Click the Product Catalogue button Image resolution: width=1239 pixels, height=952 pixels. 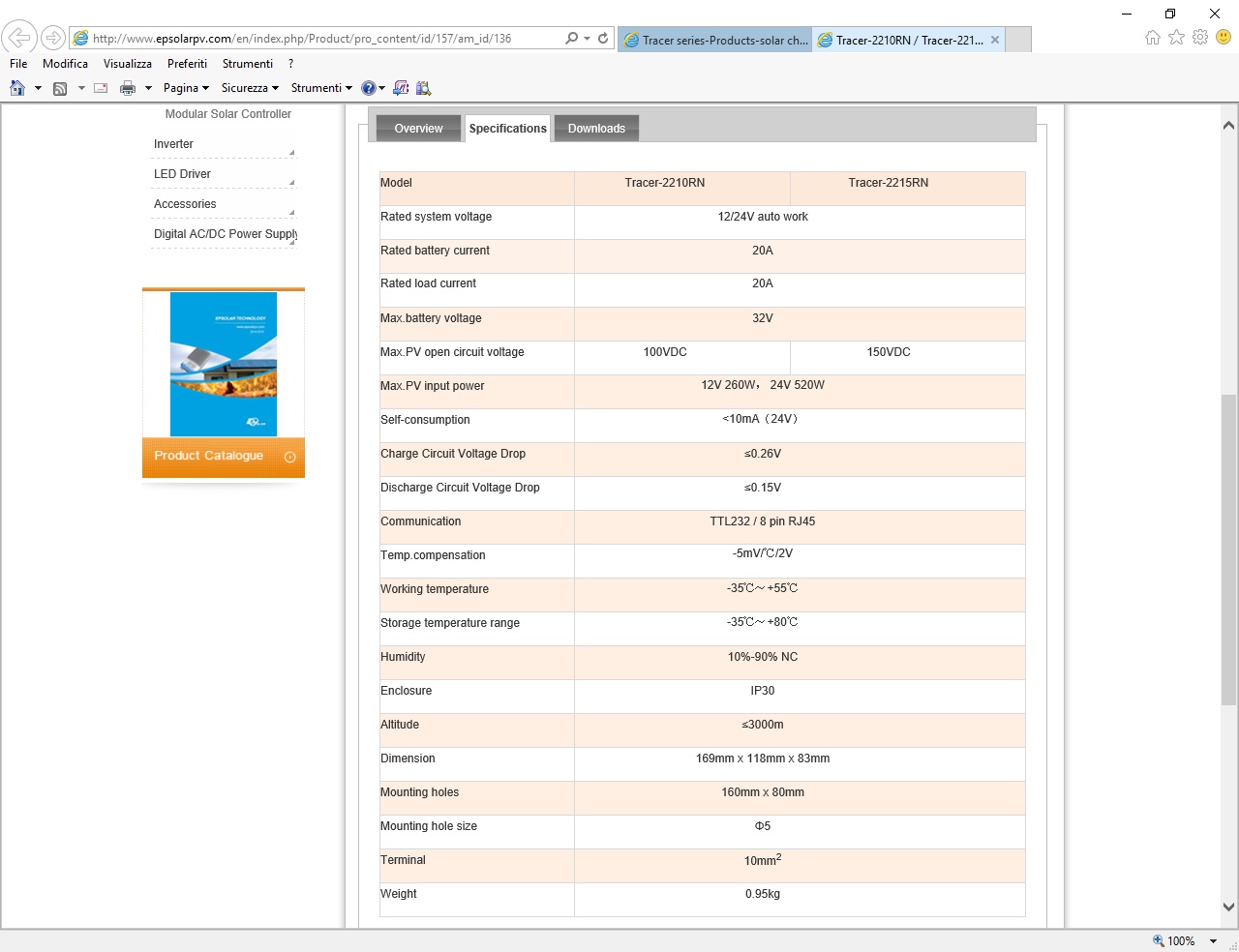click(224, 456)
